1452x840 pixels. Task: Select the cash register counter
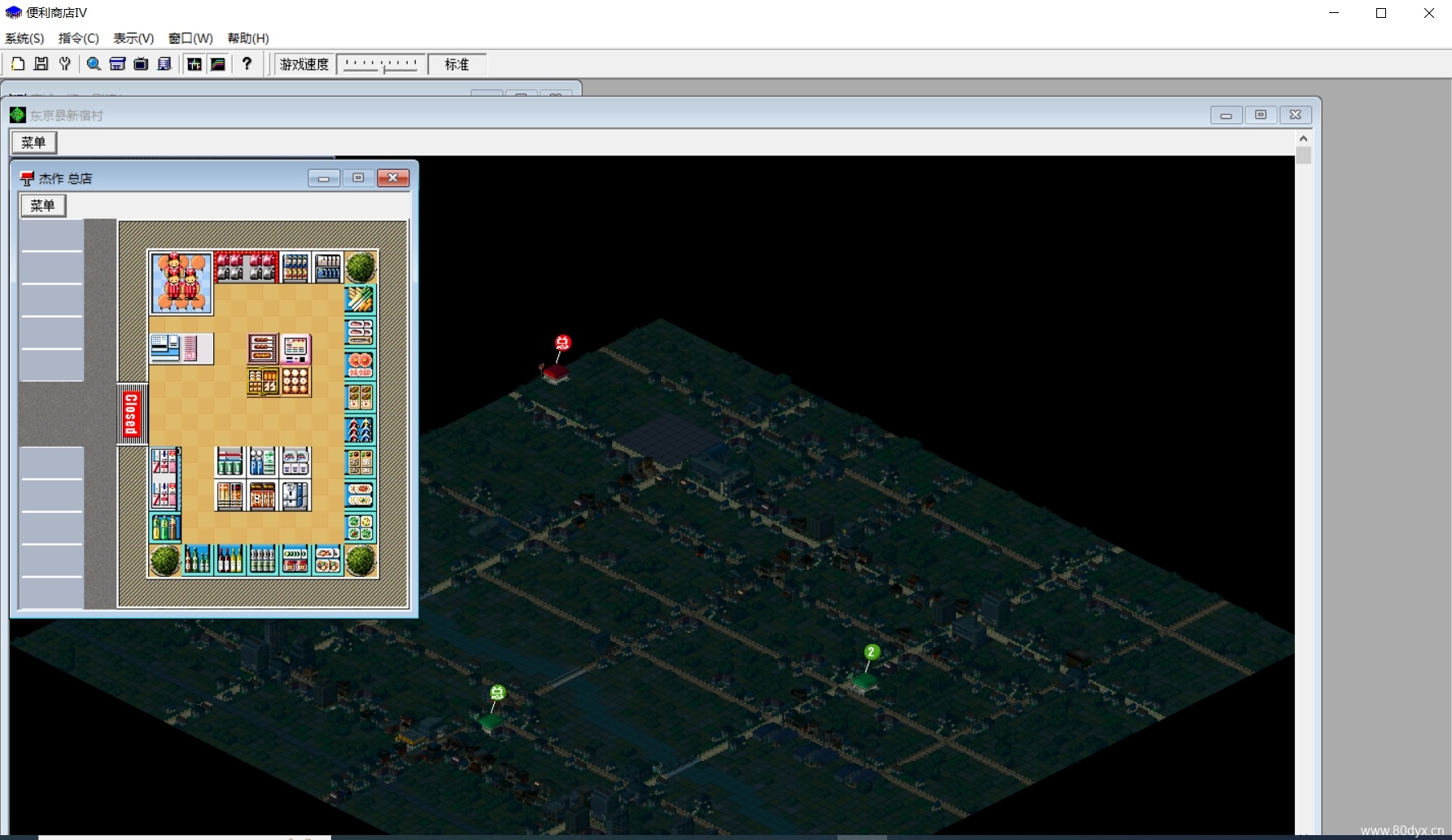click(x=181, y=348)
